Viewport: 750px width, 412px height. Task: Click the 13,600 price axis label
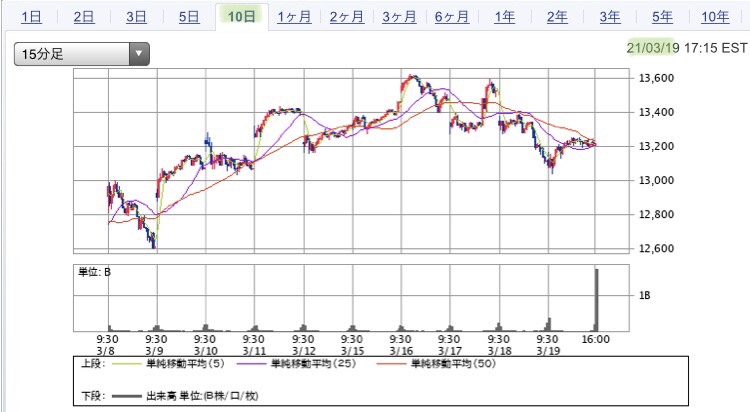(656, 78)
